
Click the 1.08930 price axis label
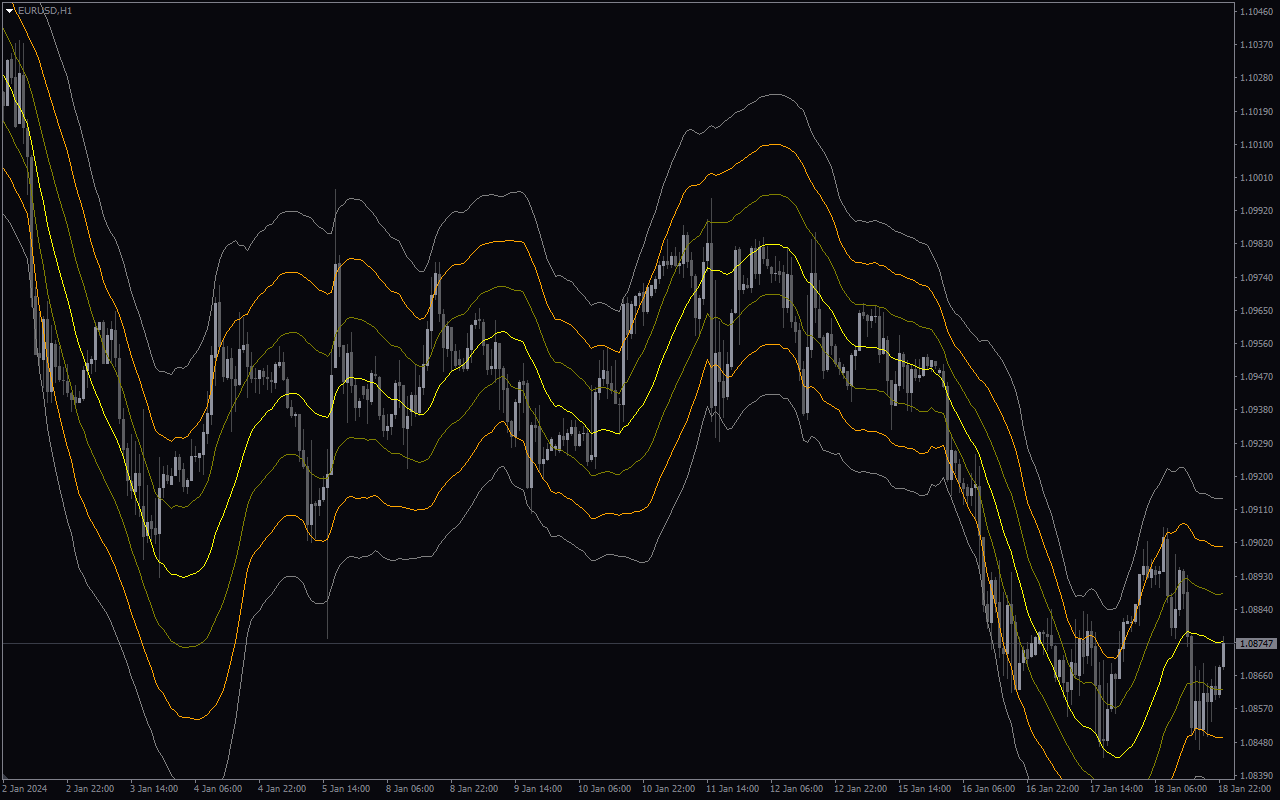point(1256,577)
